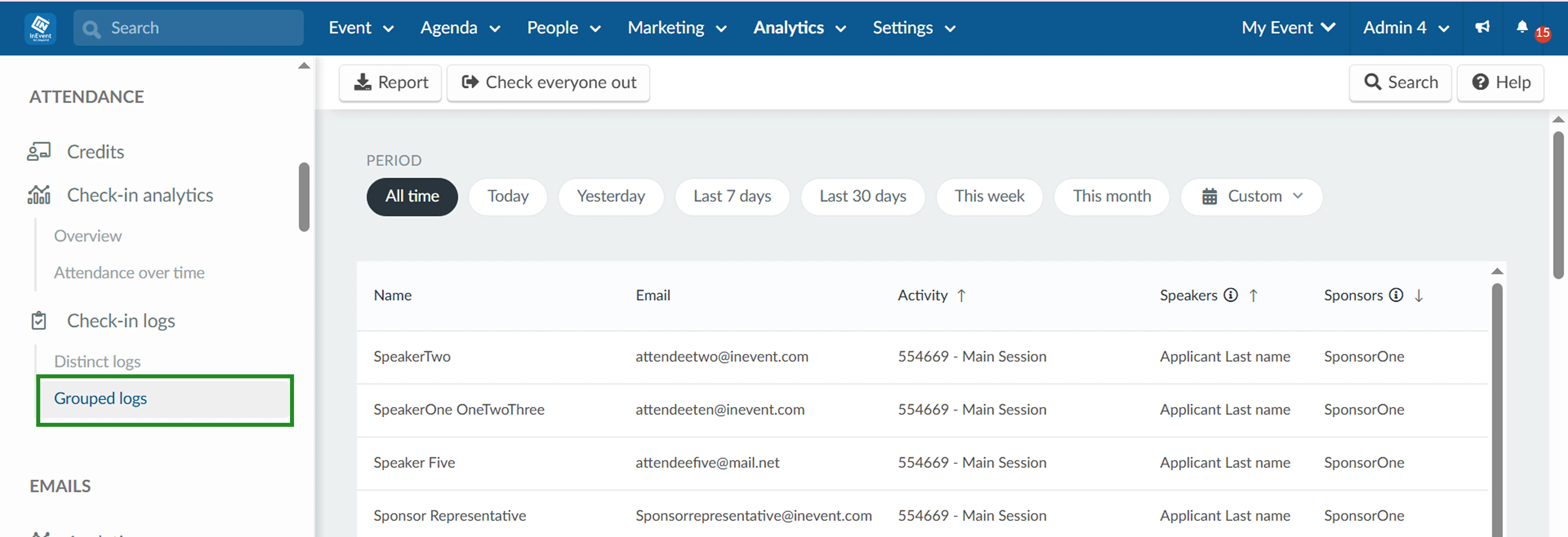Go to Attendance over time
Image resolution: width=1568 pixels, height=537 pixels.
[x=129, y=272]
